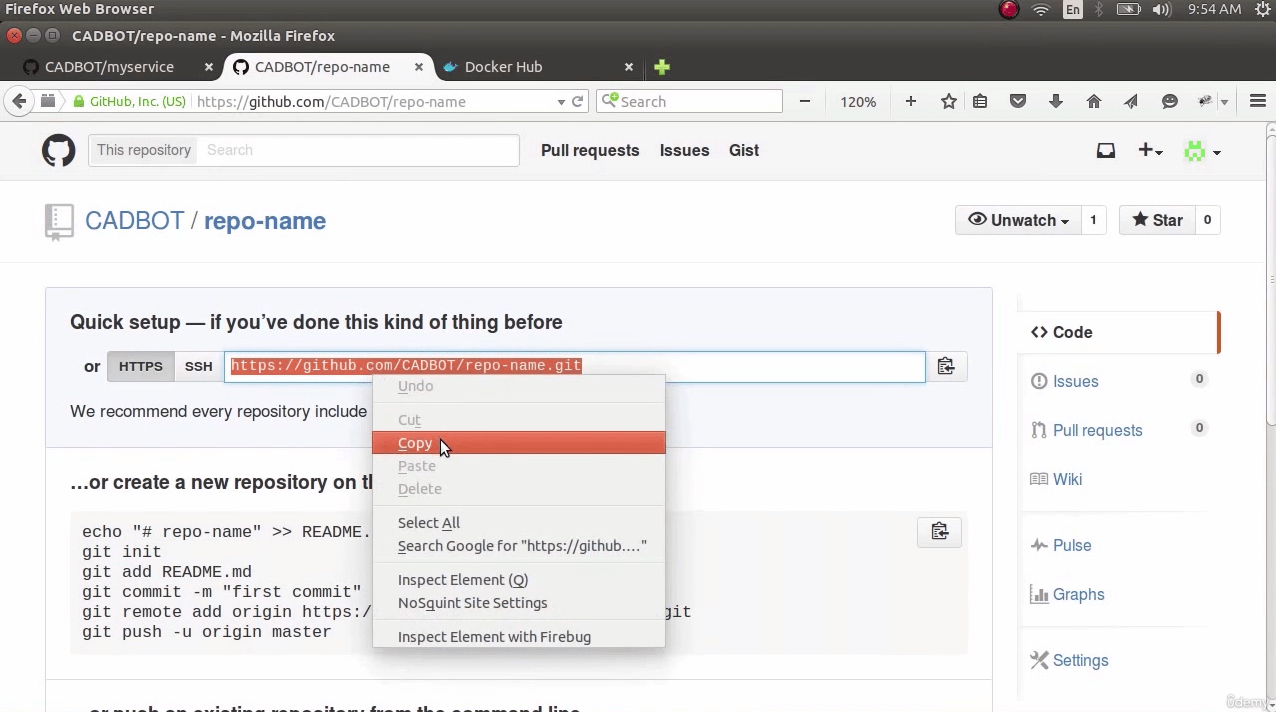Open system gear session menu
Viewport: 1276px width, 712px height.
(x=1262, y=9)
